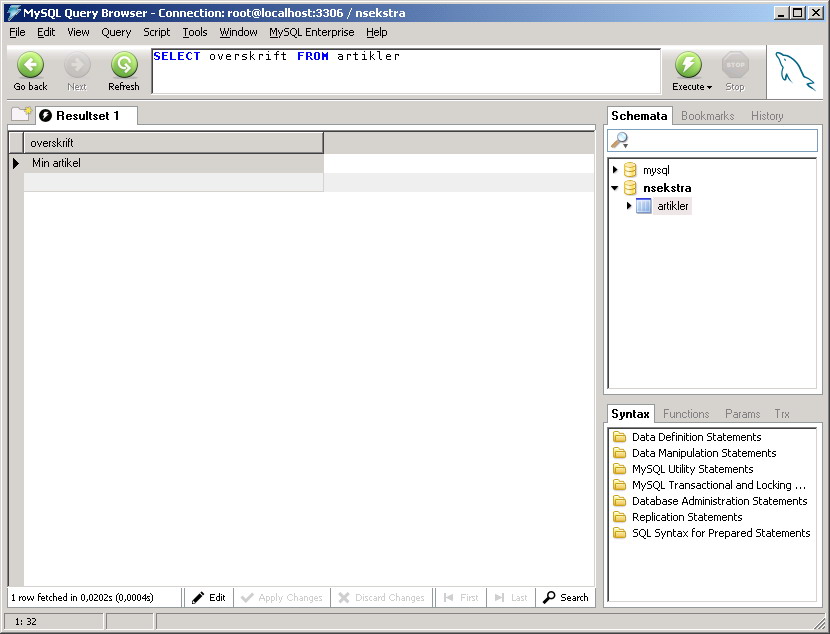The width and height of the screenshot is (830, 634).
Task: Open the MySQL Enterprise menu
Action: 311,32
